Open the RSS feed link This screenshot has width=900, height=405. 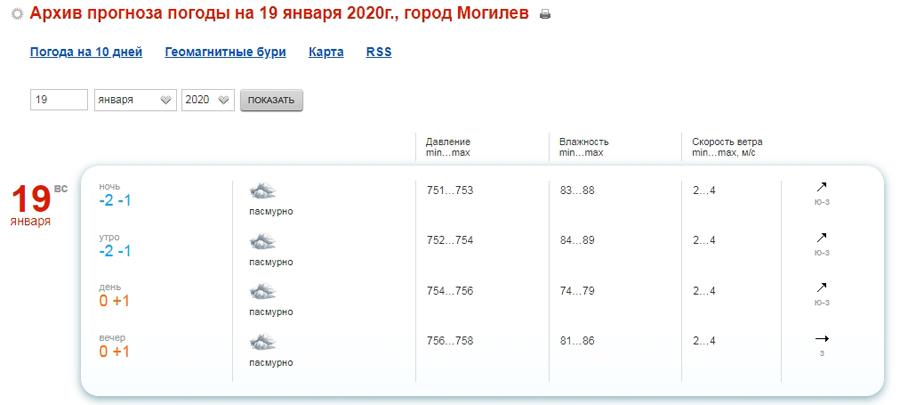click(379, 52)
